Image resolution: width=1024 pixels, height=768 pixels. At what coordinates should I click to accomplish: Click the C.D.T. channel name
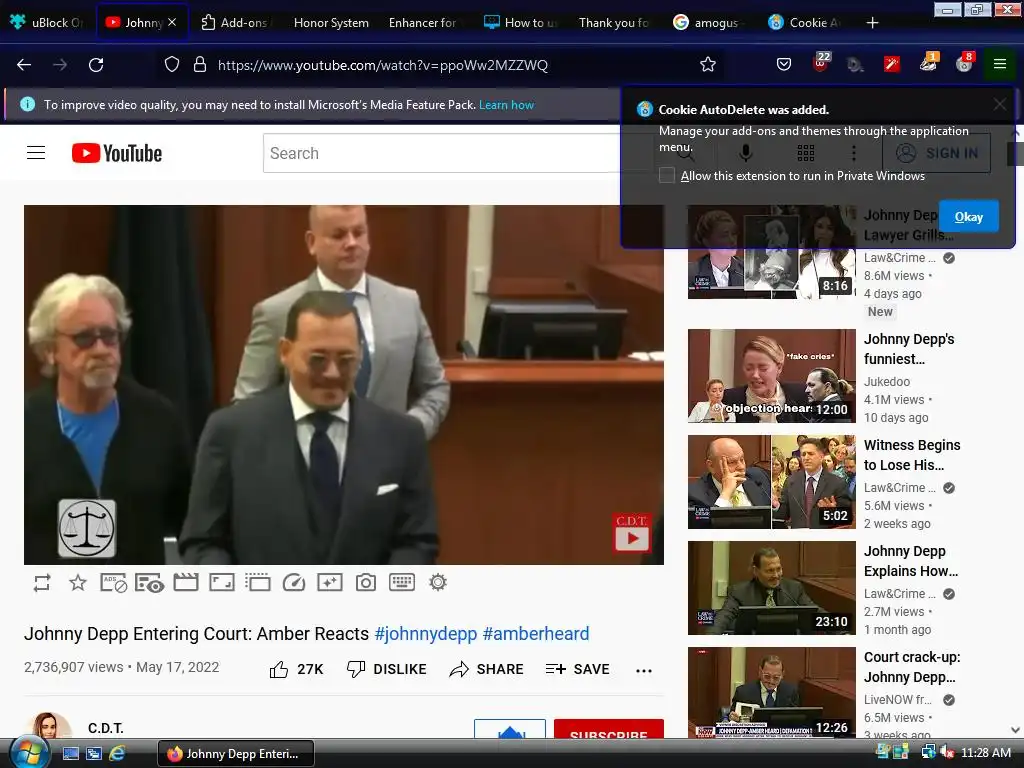(106, 728)
